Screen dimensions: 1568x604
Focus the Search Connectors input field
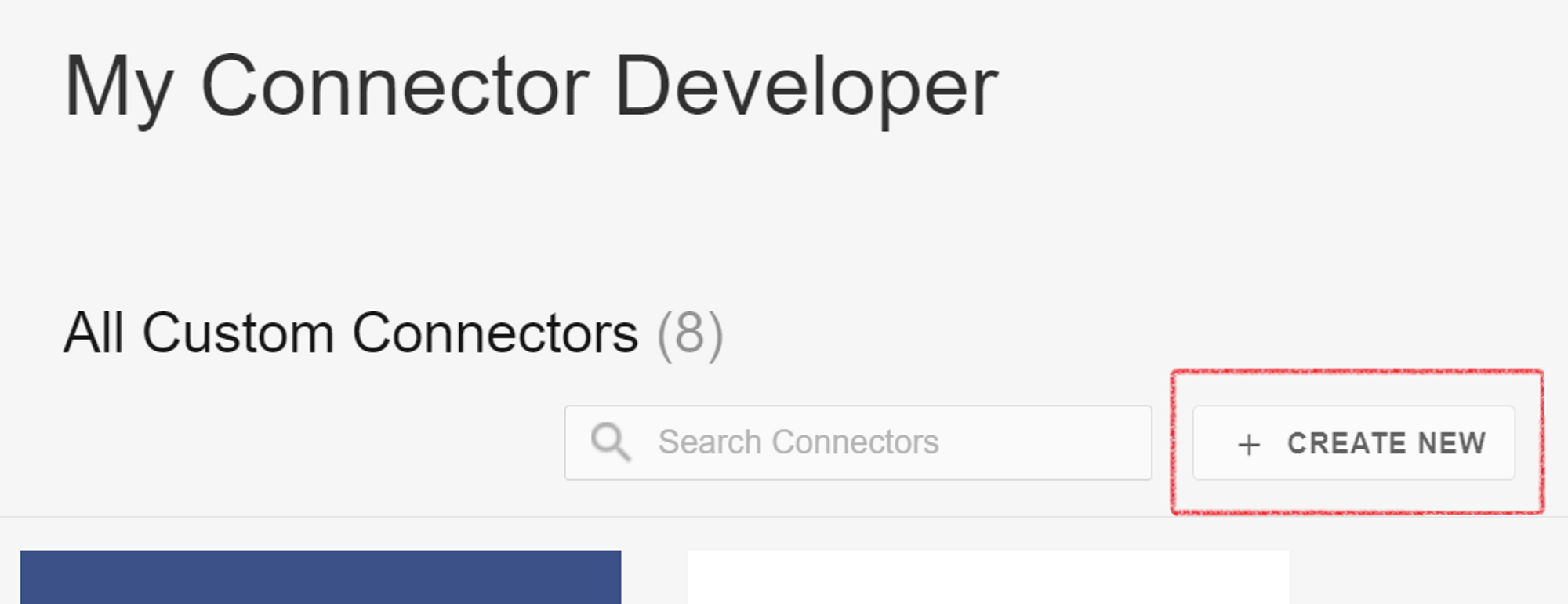[858, 442]
